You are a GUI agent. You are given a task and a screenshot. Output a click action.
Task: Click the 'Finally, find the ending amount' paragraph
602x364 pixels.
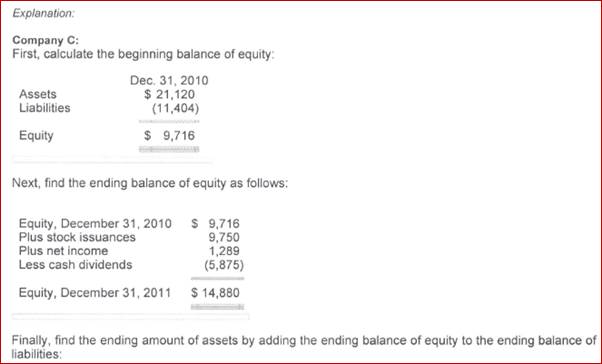pyautogui.click(x=304, y=347)
